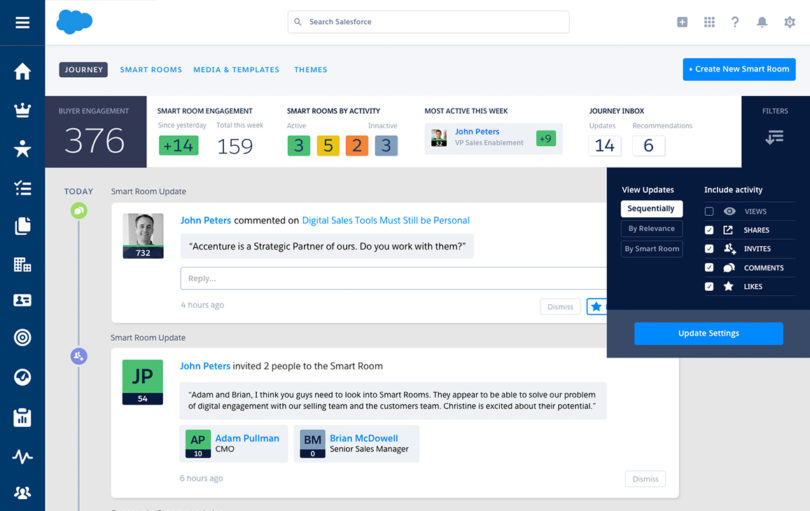This screenshot has height=511, width=810.
Task: Open the help question mark icon
Action: [735, 22]
